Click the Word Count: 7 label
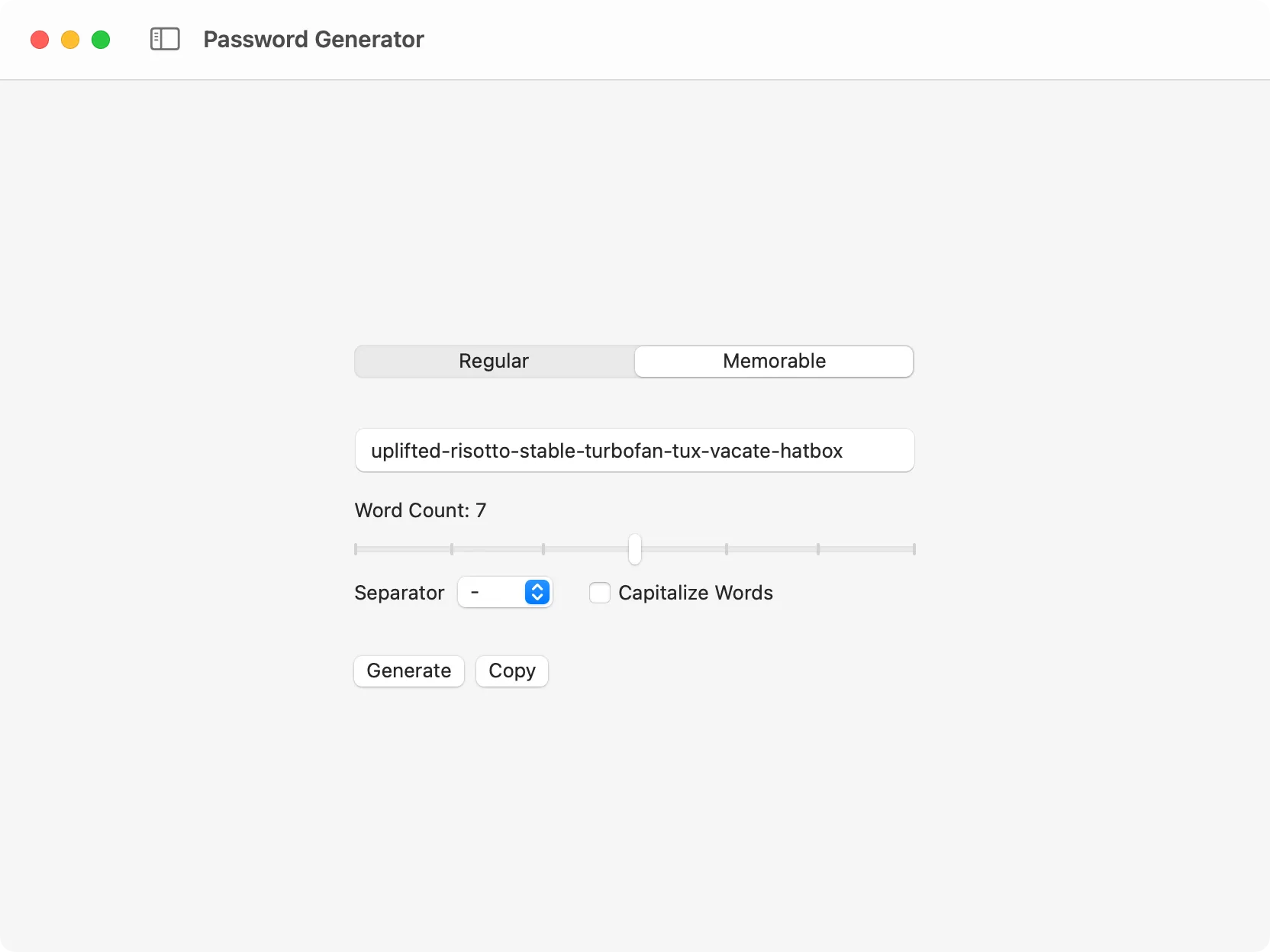 [x=421, y=510]
